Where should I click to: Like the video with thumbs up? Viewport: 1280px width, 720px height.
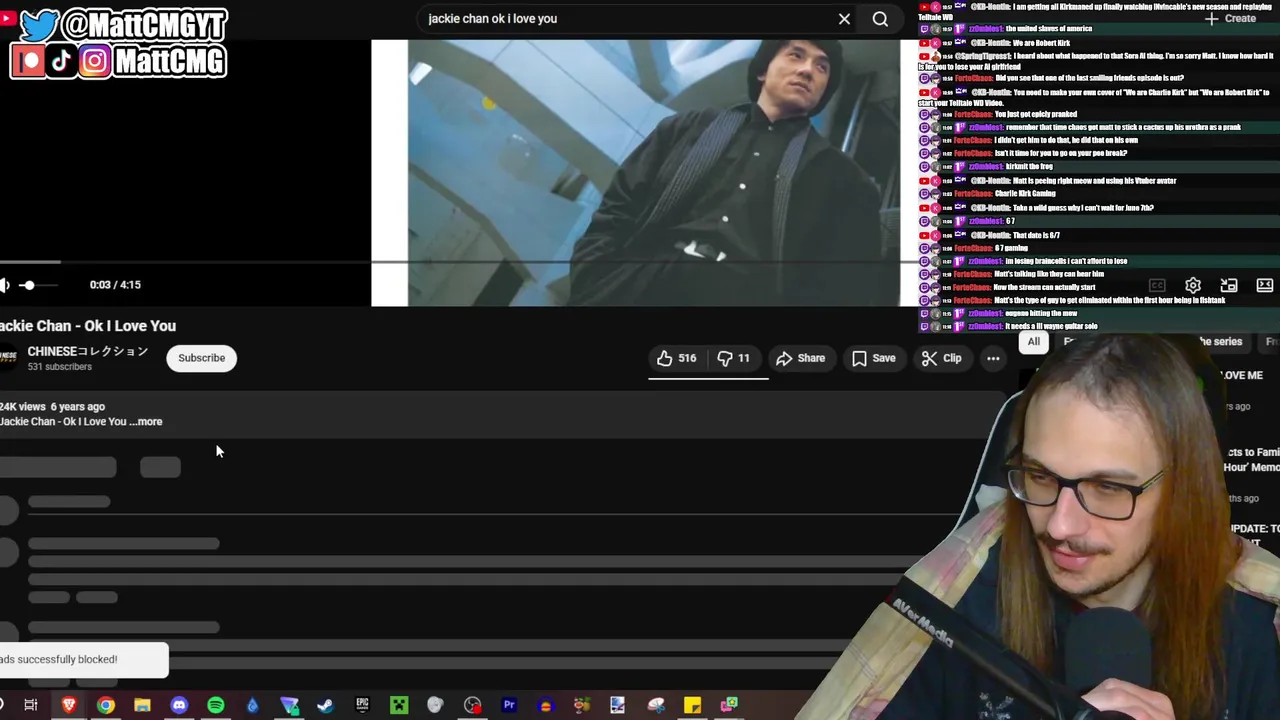tap(677, 358)
